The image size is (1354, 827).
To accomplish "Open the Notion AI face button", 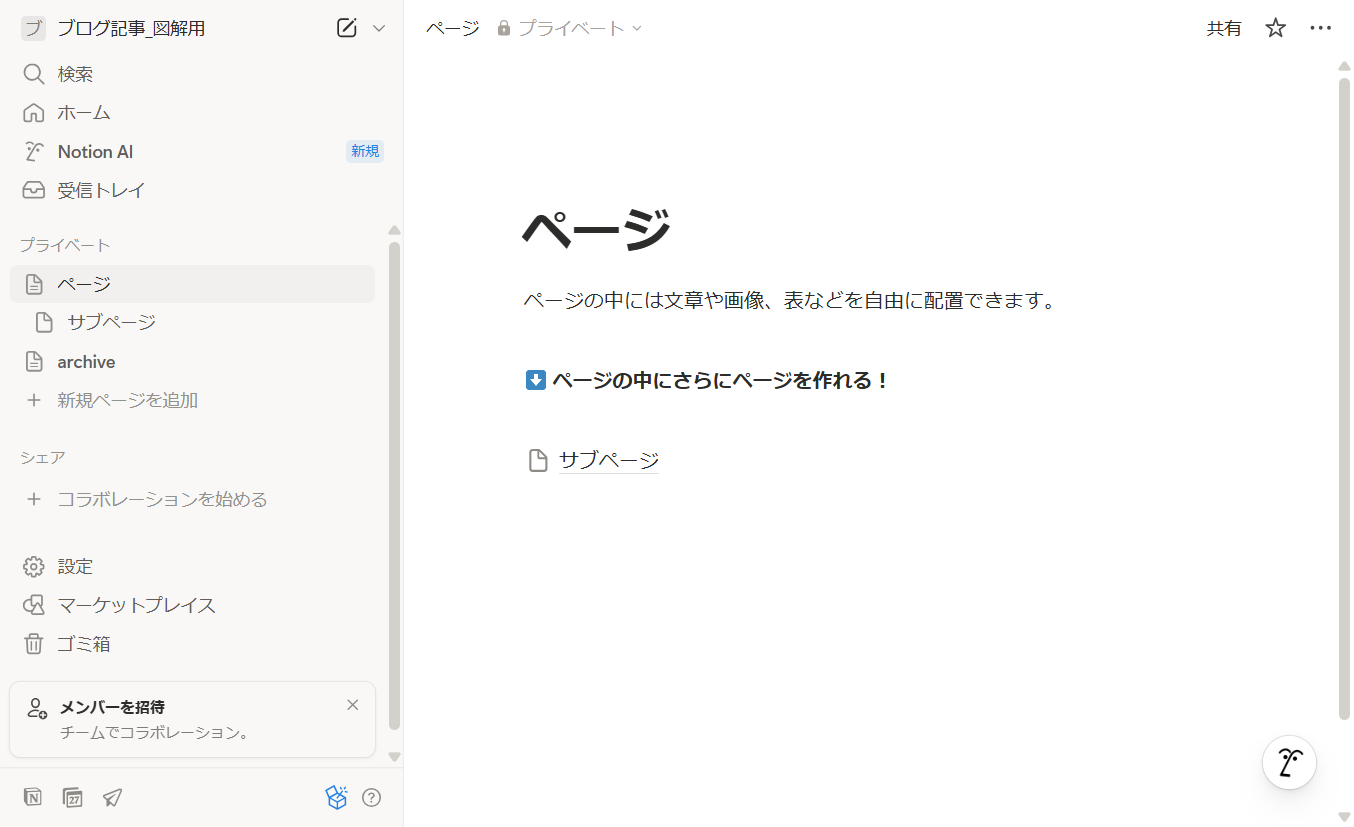I will [1289, 763].
